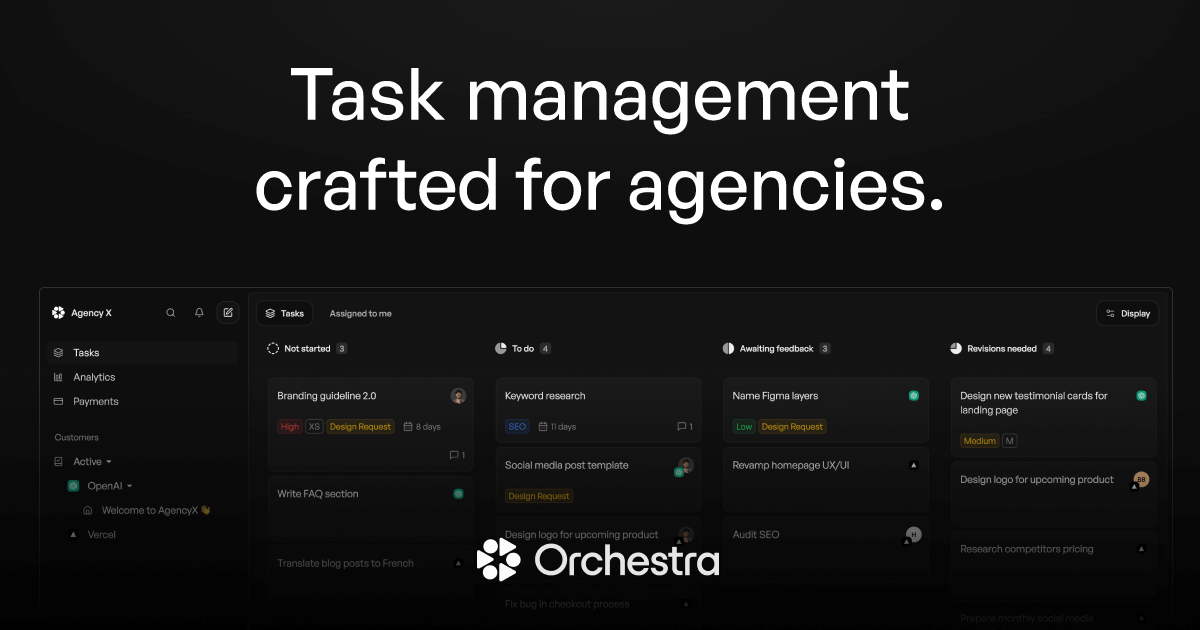The width and height of the screenshot is (1200, 630).
Task: Click the red High priority chip
Action: (x=289, y=426)
